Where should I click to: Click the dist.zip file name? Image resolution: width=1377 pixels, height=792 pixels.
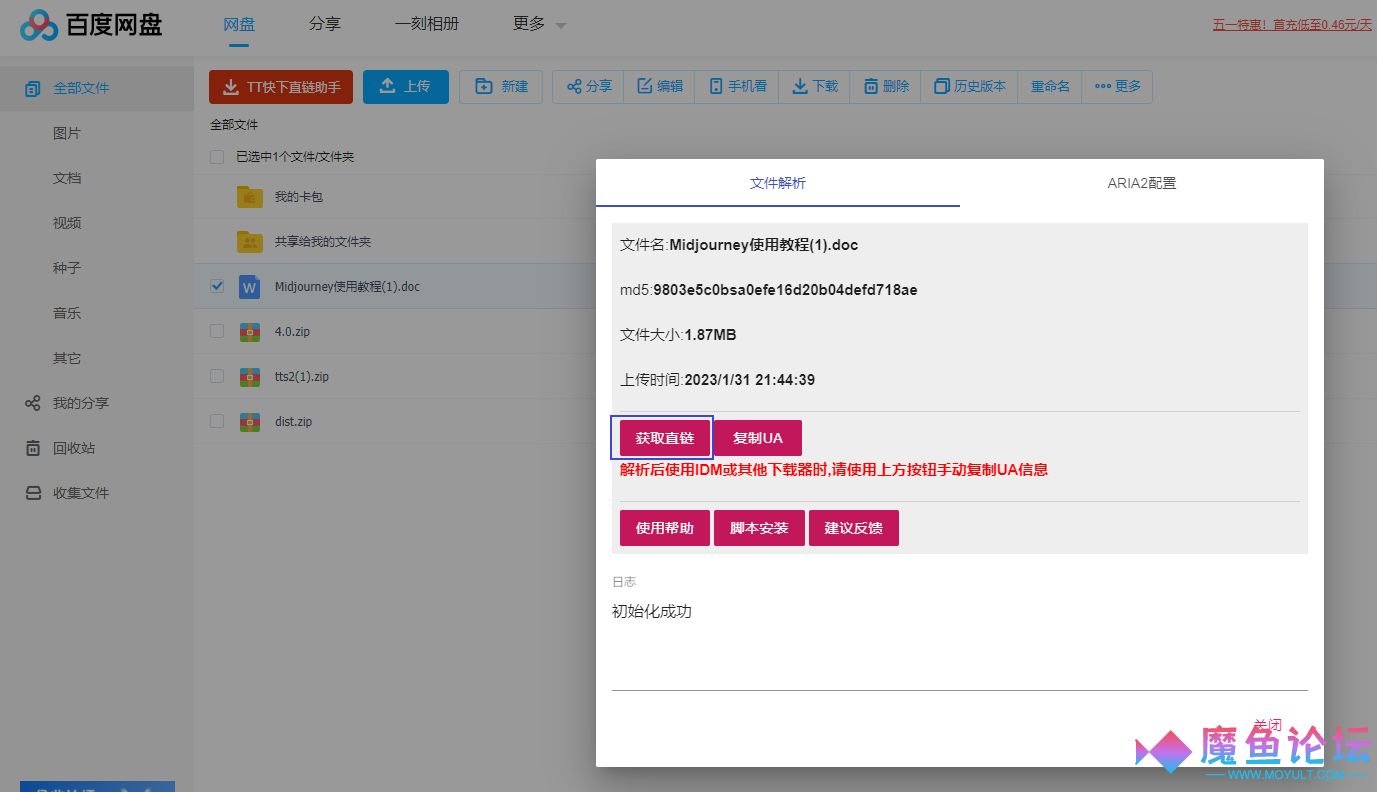pos(293,422)
